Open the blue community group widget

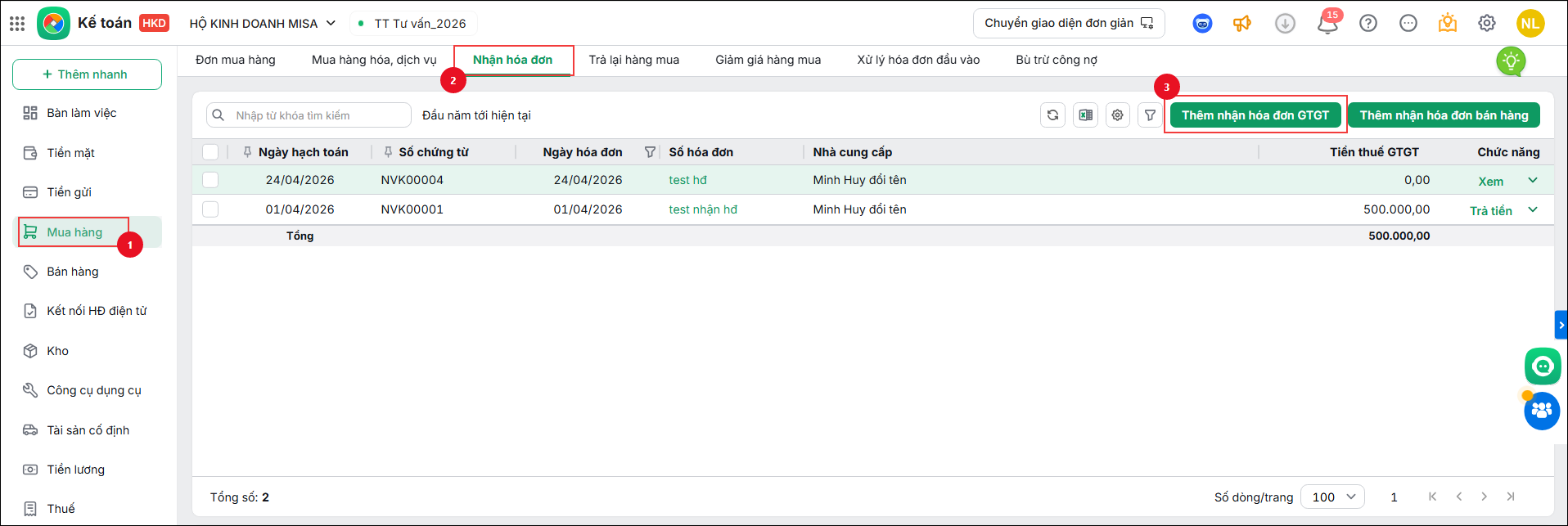1542,411
